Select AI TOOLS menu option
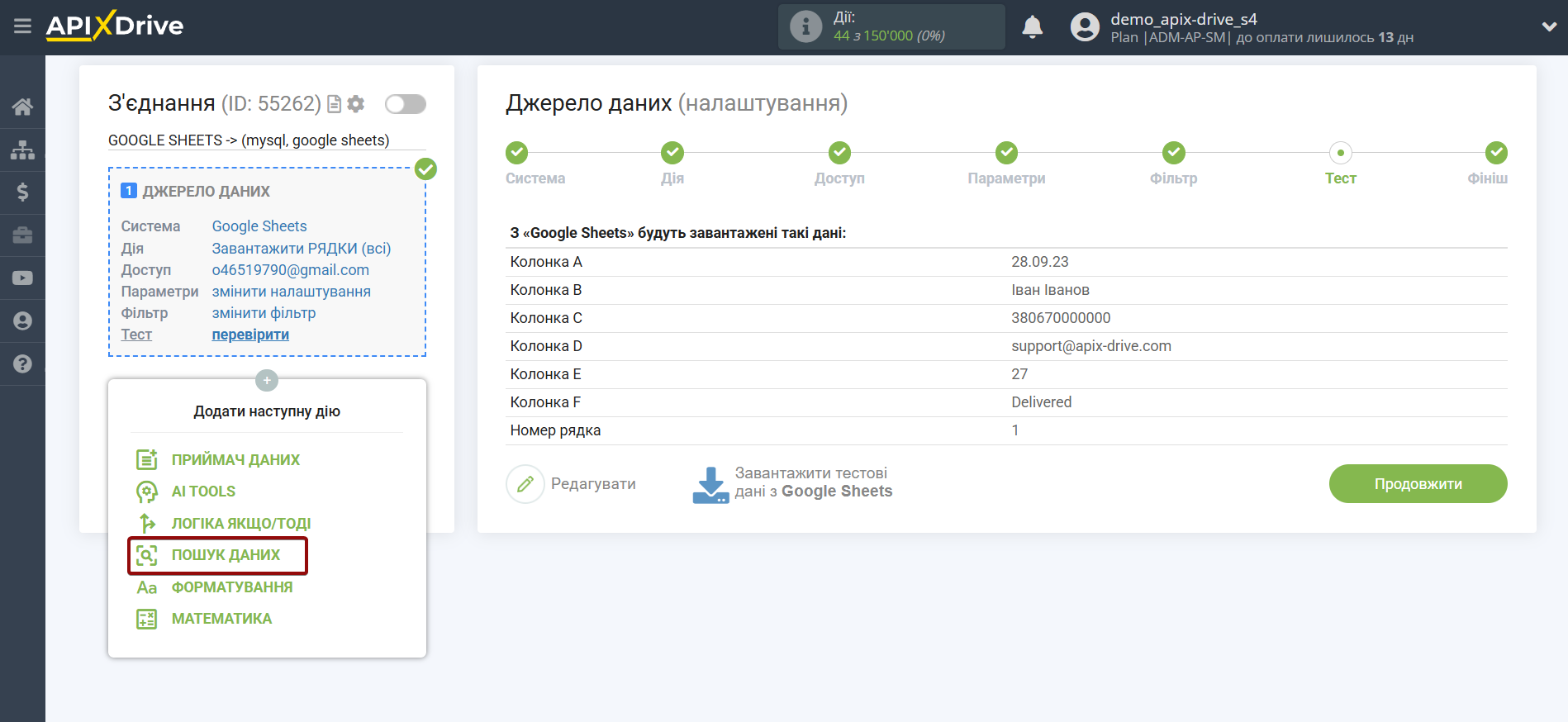This screenshot has height=722, width=1568. [203, 492]
